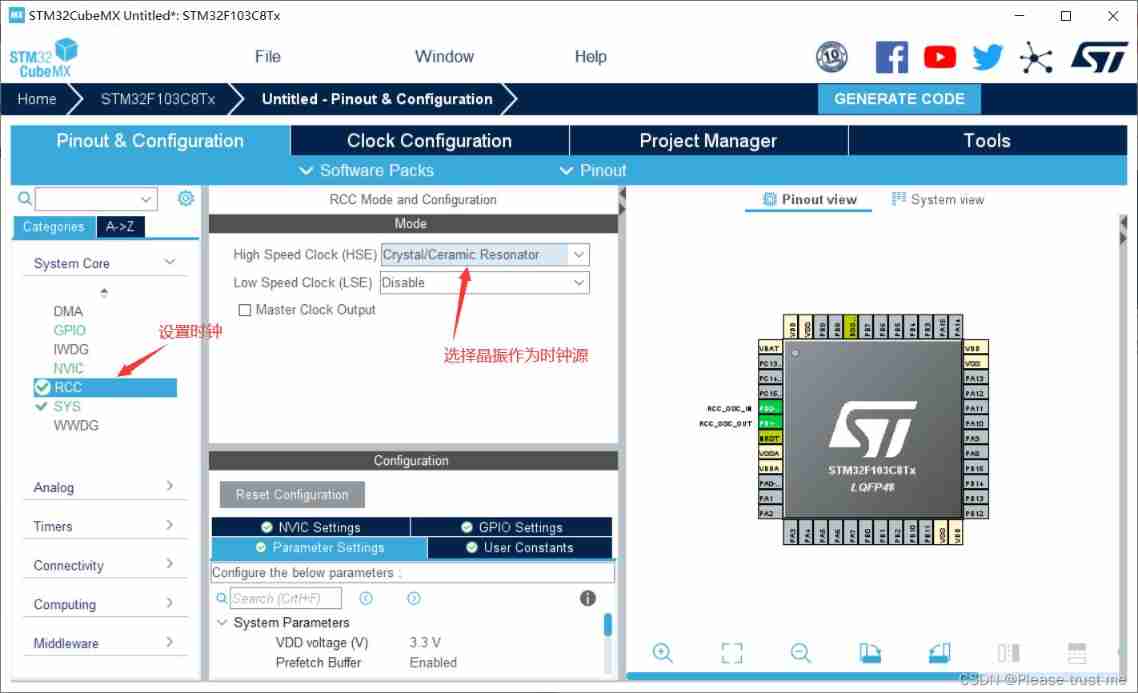Click the configuration parameters scrollbar thumb

607,625
